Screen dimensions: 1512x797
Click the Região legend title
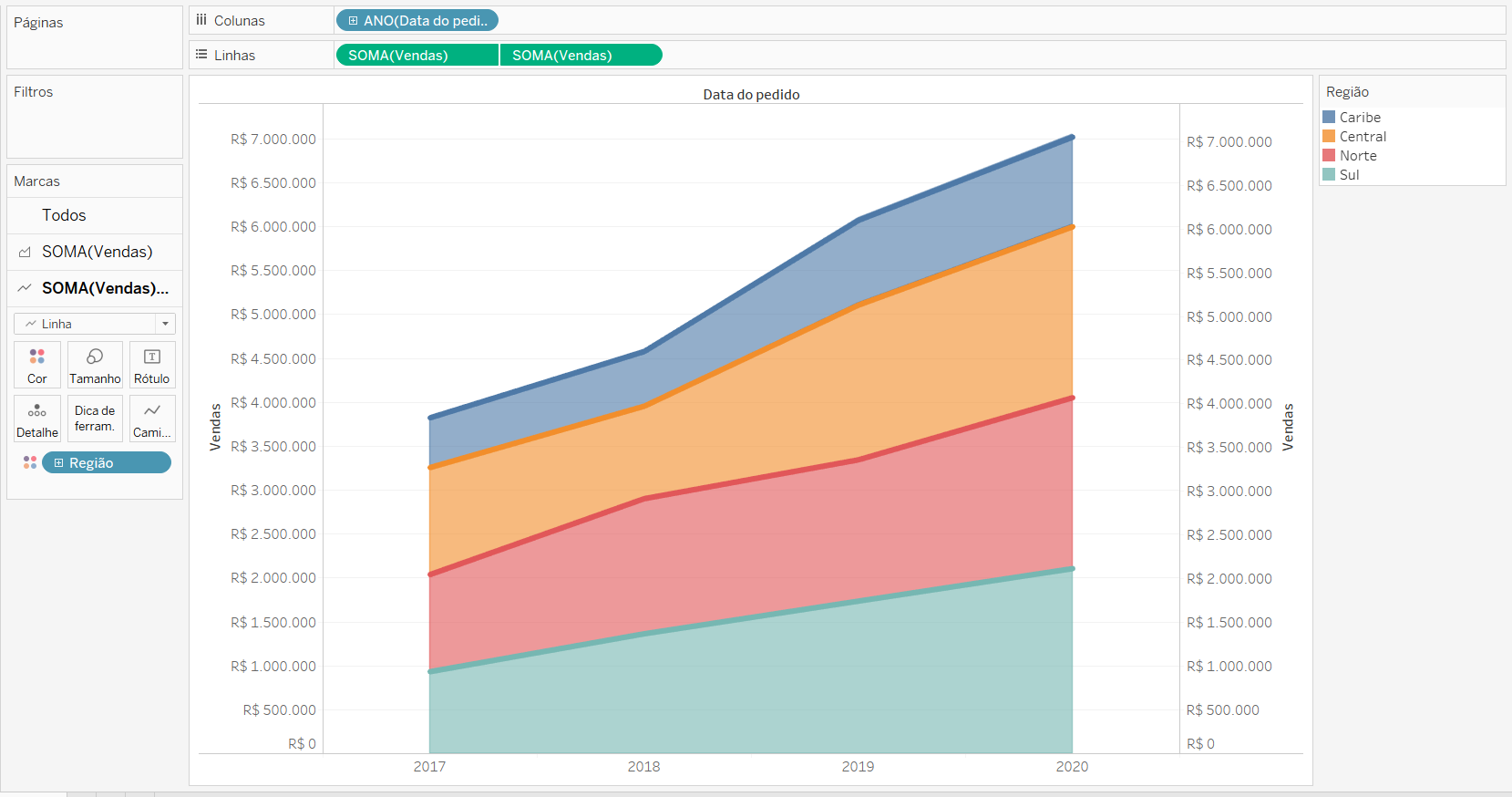1347,91
